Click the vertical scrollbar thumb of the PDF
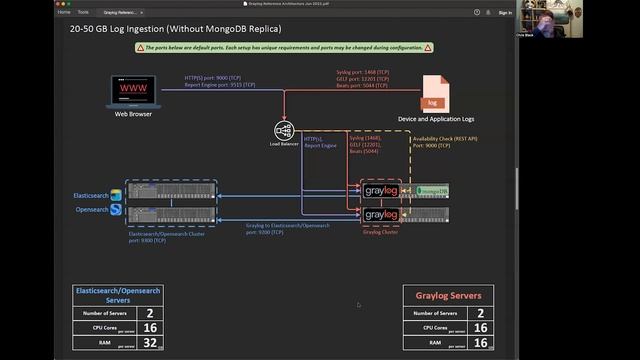The height and width of the screenshot is (360, 640). click(517, 189)
